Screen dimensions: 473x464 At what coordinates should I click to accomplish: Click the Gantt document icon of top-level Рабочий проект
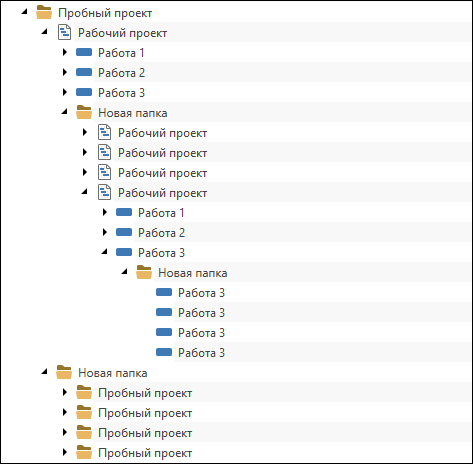(64, 32)
